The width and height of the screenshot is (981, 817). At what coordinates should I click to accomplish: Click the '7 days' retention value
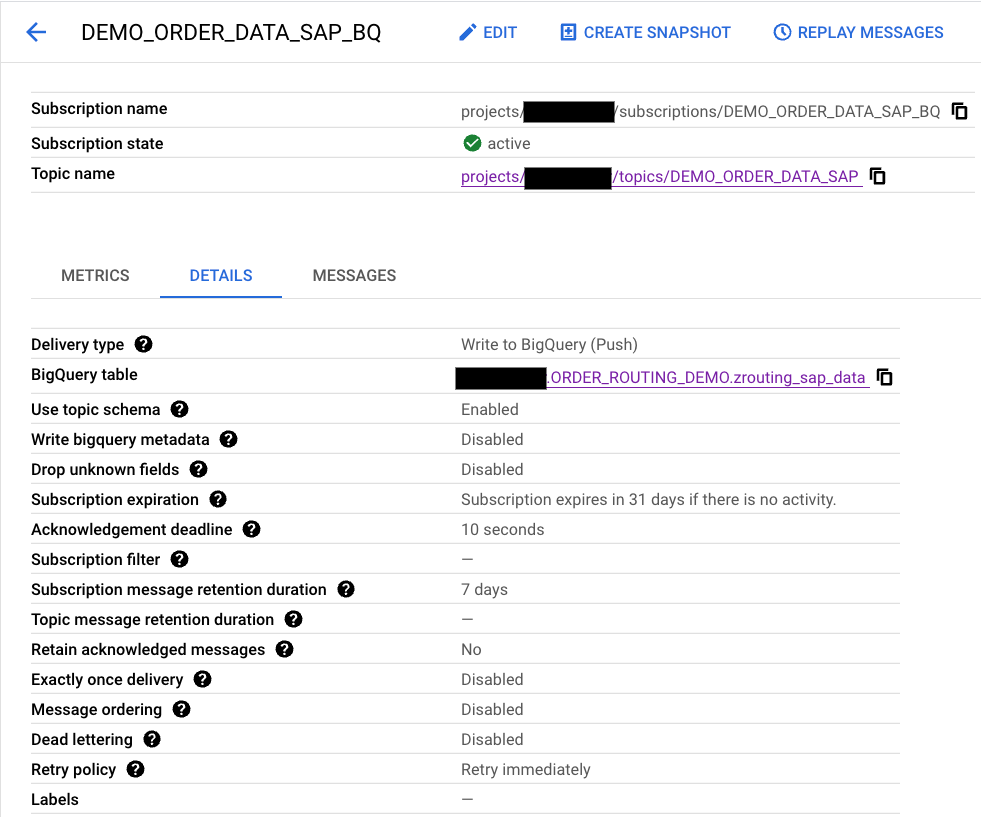coord(484,590)
